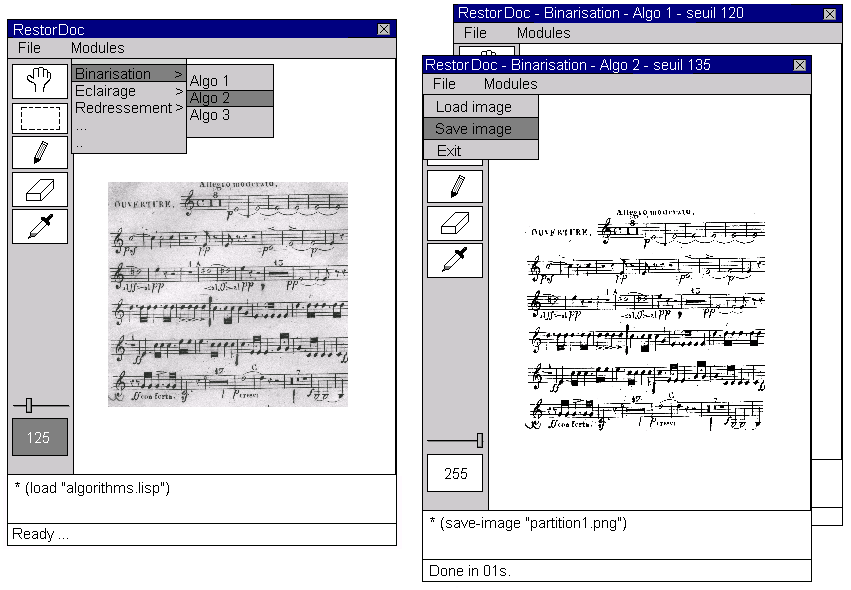Expand the Binarisation submenu
Viewport: 851px width, 590px height.
tap(129, 74)
